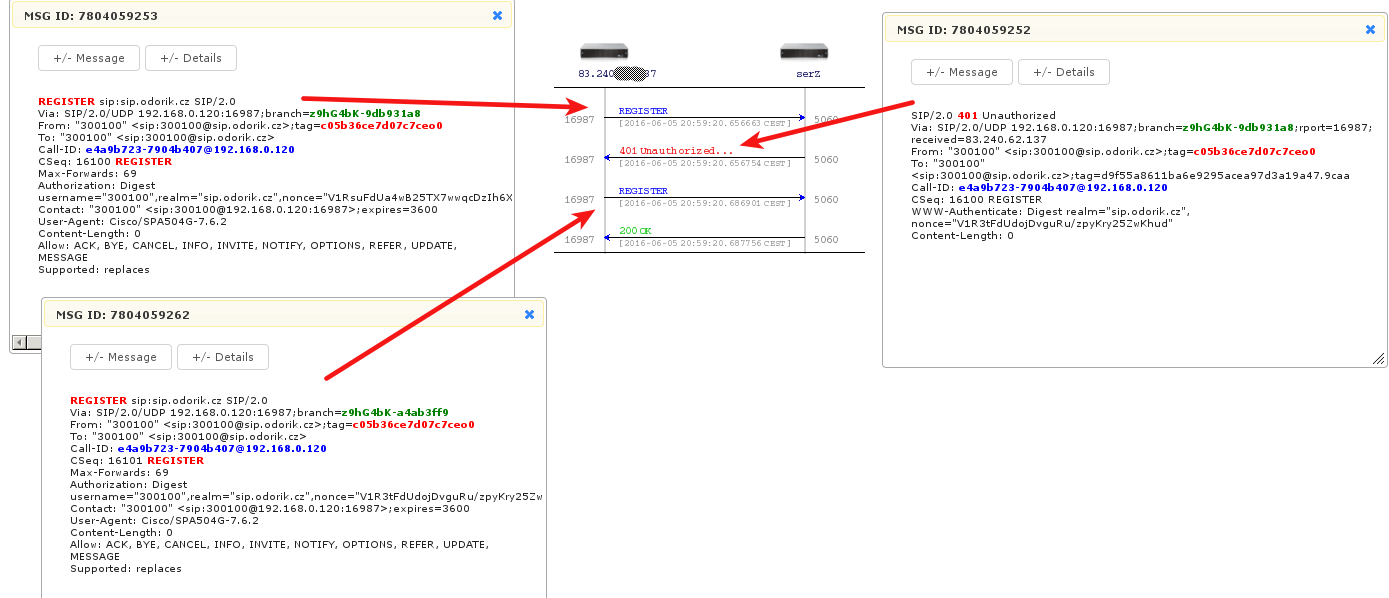Screen dimensions: 1389x598
Task: Expand +/- Details in popup 7804059252
Action: [1062, 72]
